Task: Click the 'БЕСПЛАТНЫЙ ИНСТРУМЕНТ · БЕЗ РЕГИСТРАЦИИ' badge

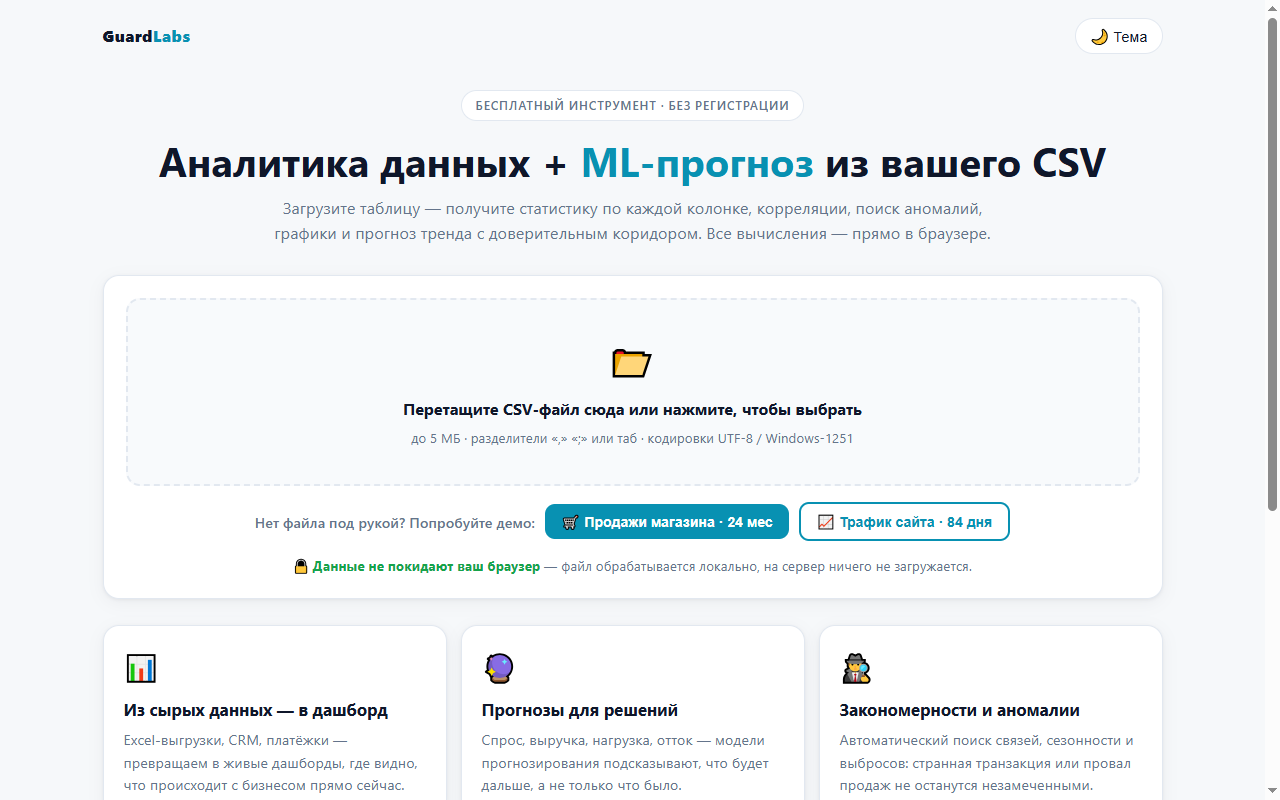Action: tap(632, 106)
